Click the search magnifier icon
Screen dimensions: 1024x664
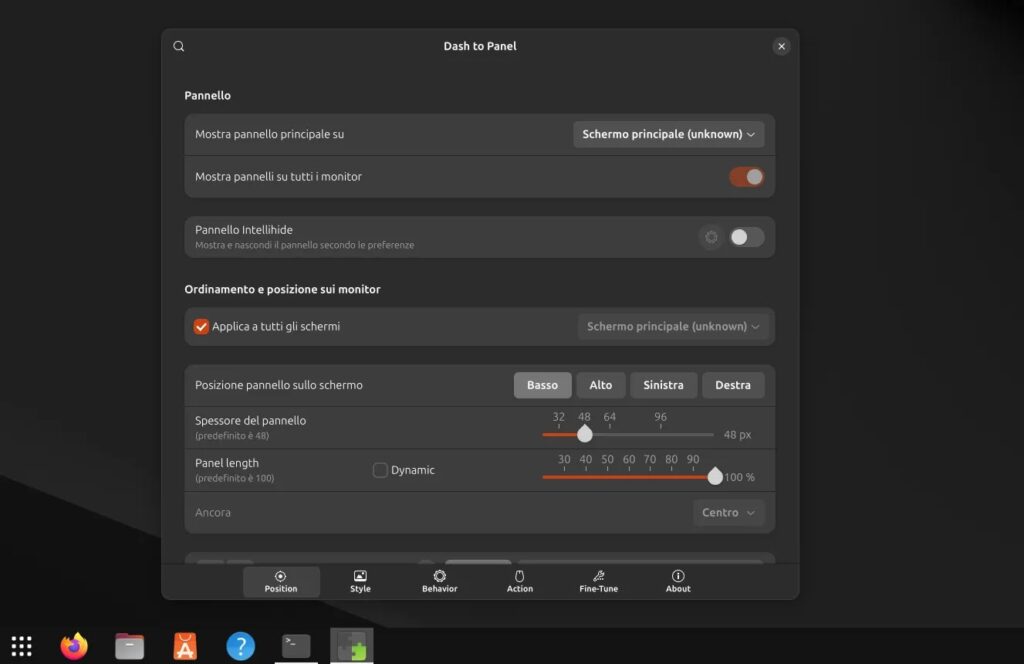coord(178,46)
